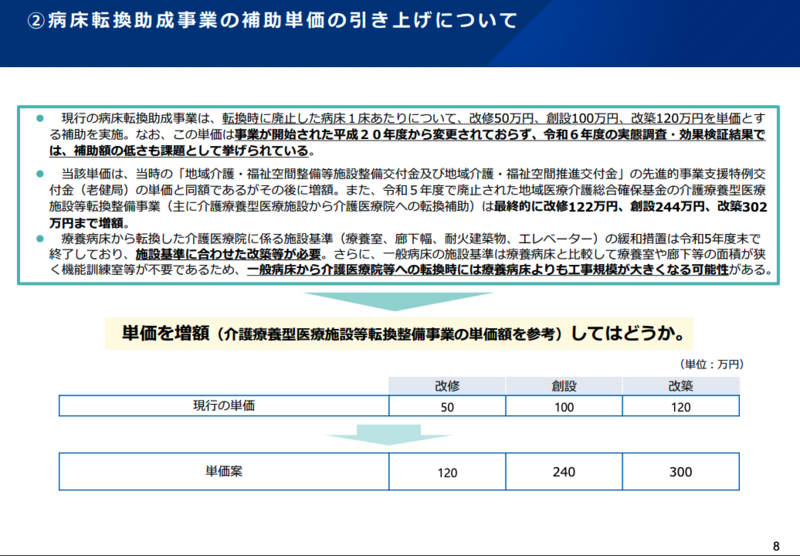Click the current unit price value 50

446,406
